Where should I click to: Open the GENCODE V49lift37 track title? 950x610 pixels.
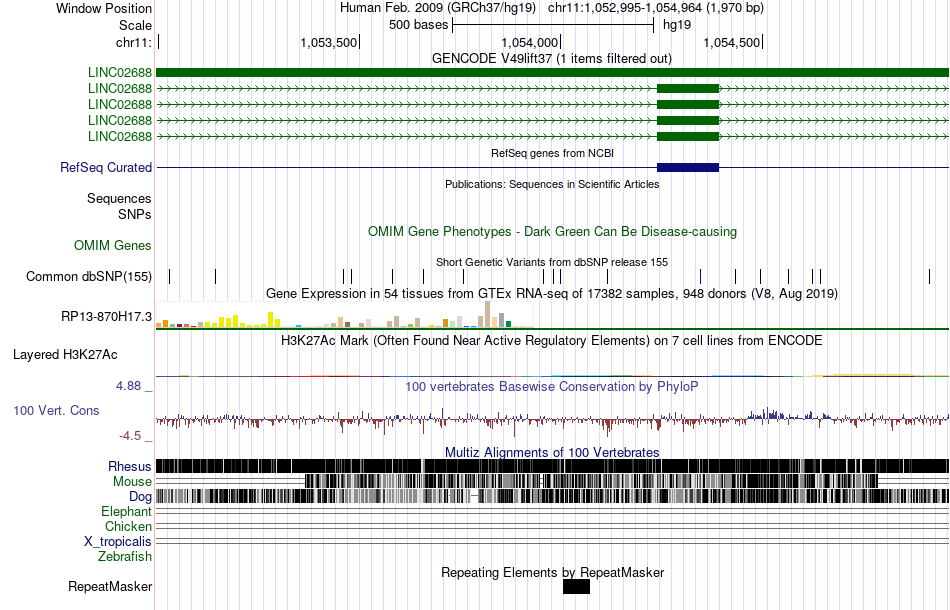[x=551, y=59]
